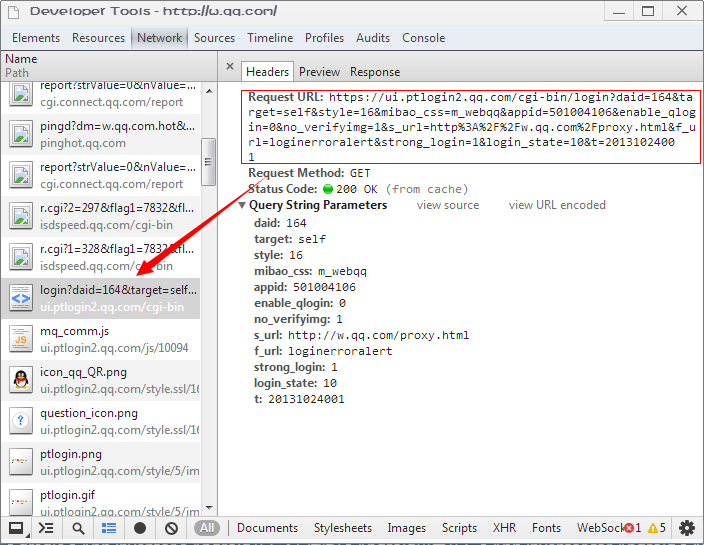Open the search magnifier tool

point(78,528)
